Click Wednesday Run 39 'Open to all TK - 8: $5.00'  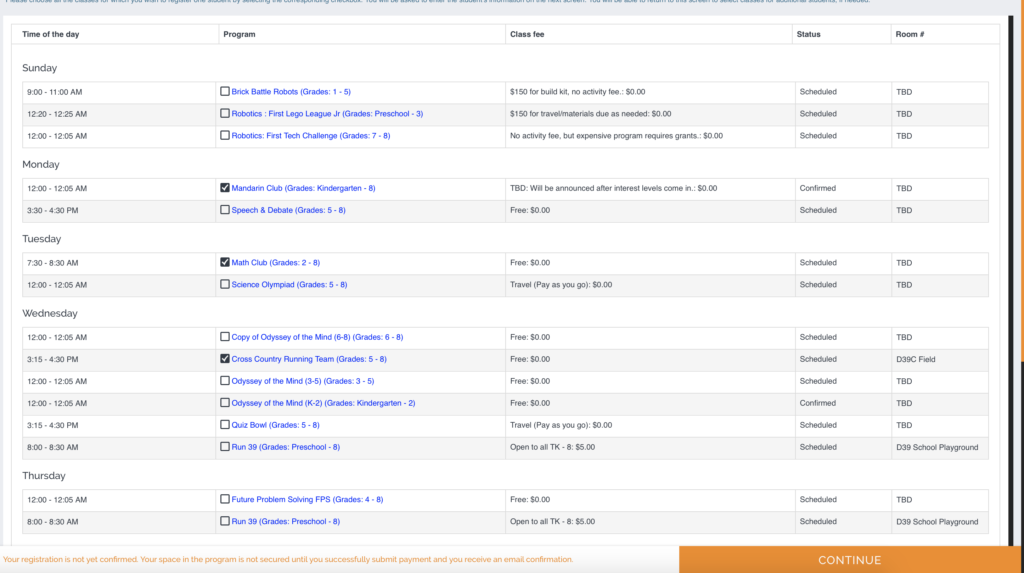552,448
